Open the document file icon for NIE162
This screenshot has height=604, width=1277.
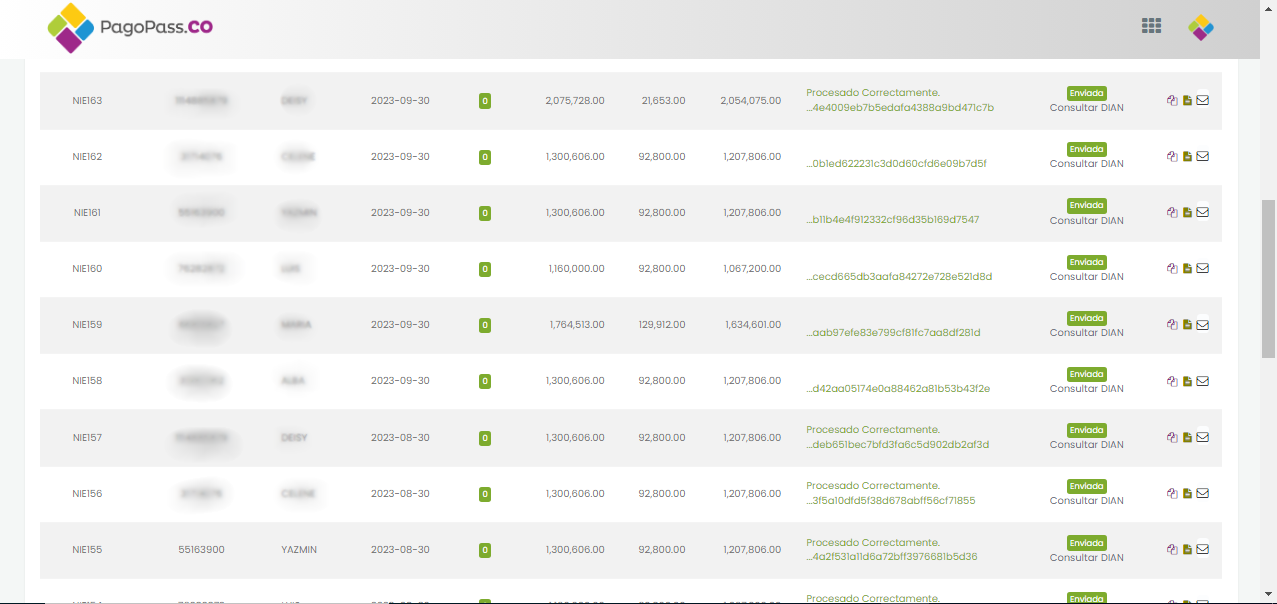pyautogui.click(x=1187, y=157)
